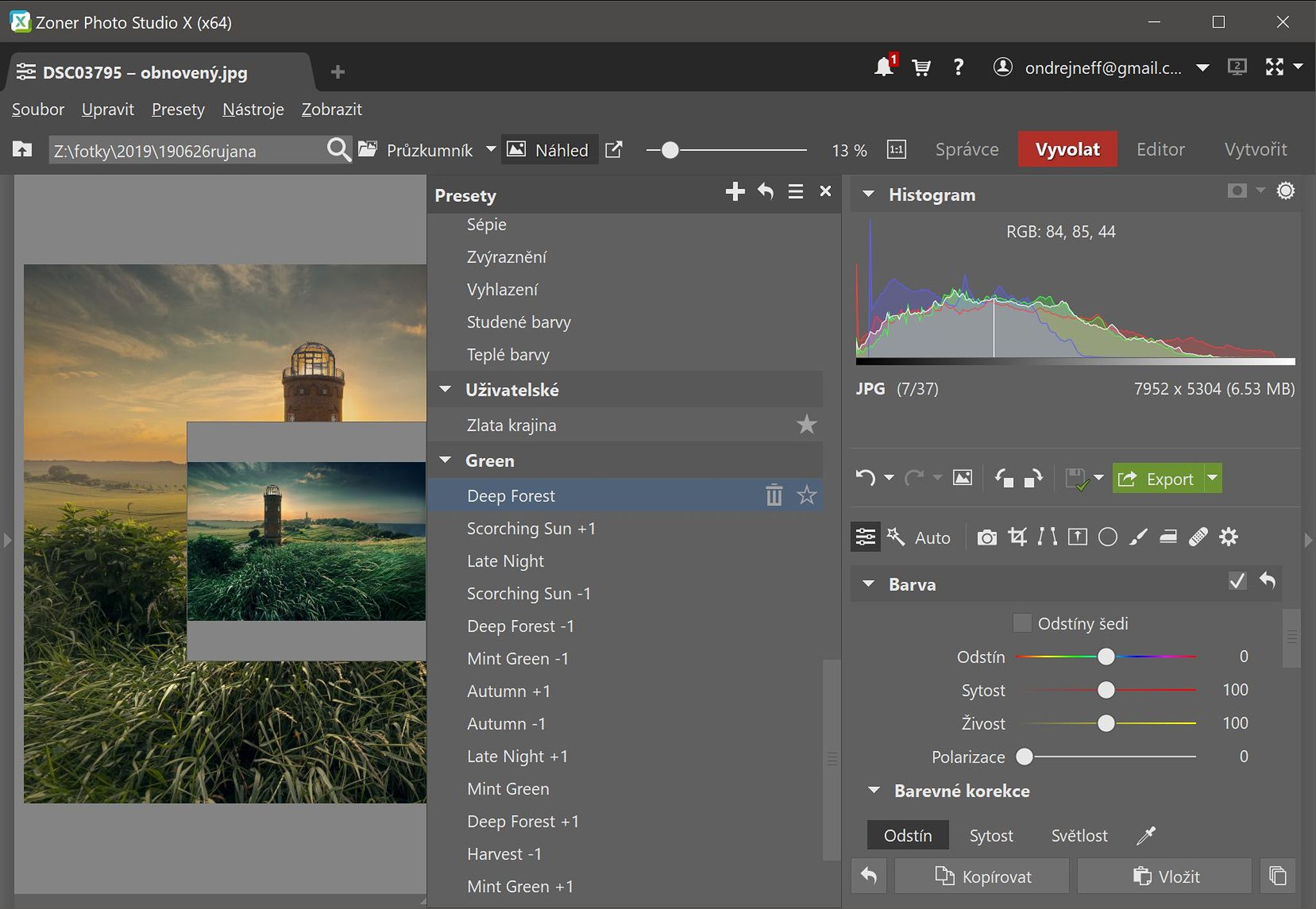Collapse the Histogram panel
Screen dimensions: 1316x909
pos(868,194)
